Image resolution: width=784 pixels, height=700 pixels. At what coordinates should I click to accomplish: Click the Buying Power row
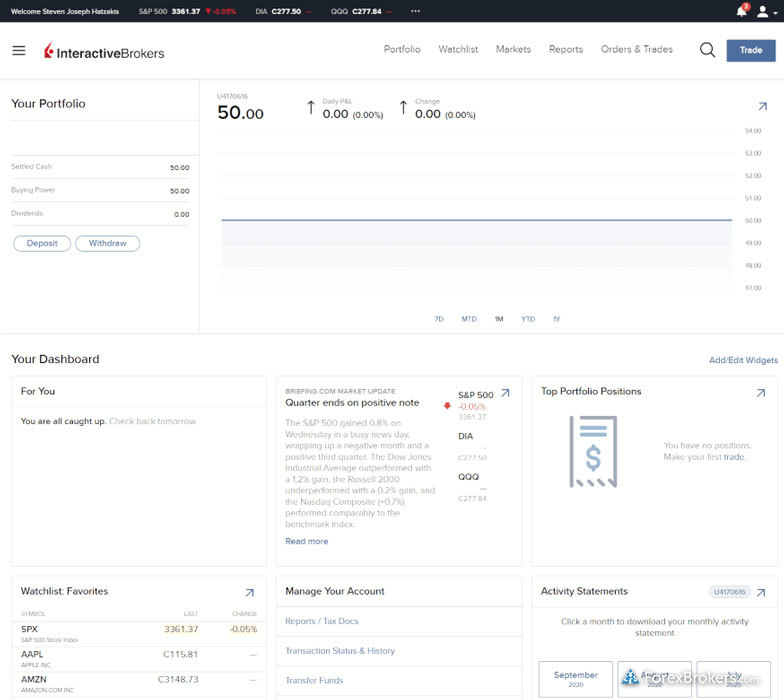point(100,190)
